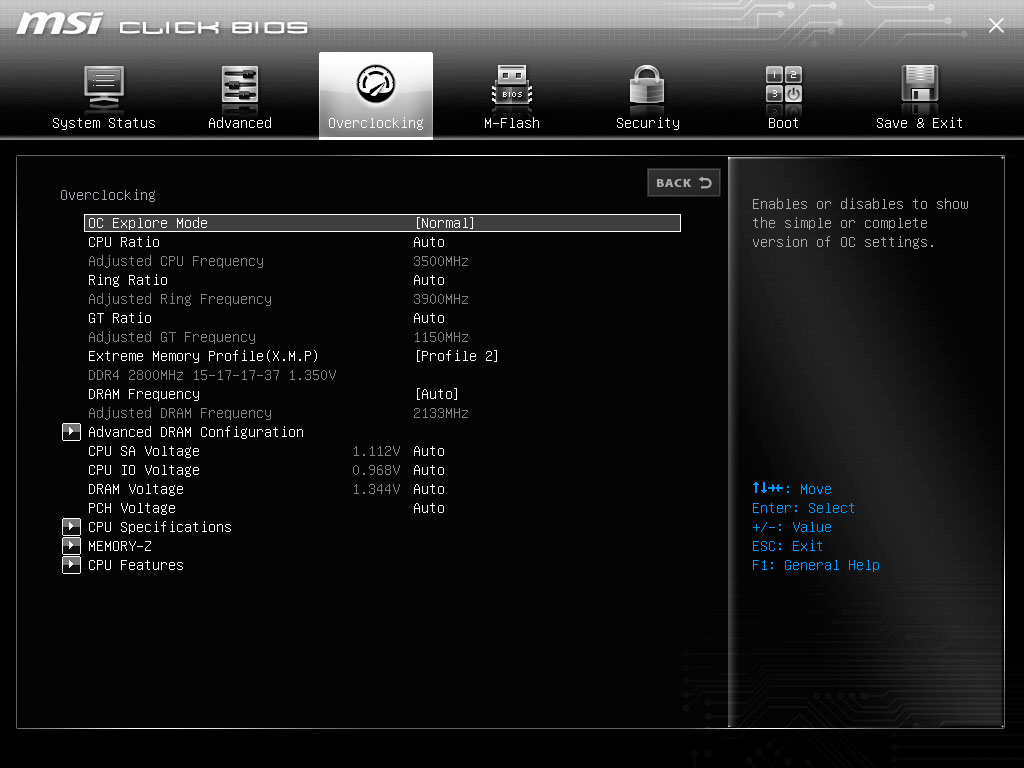
Task: Click the 1.112V CPU SA reading
Action: [x=376, y=451]
